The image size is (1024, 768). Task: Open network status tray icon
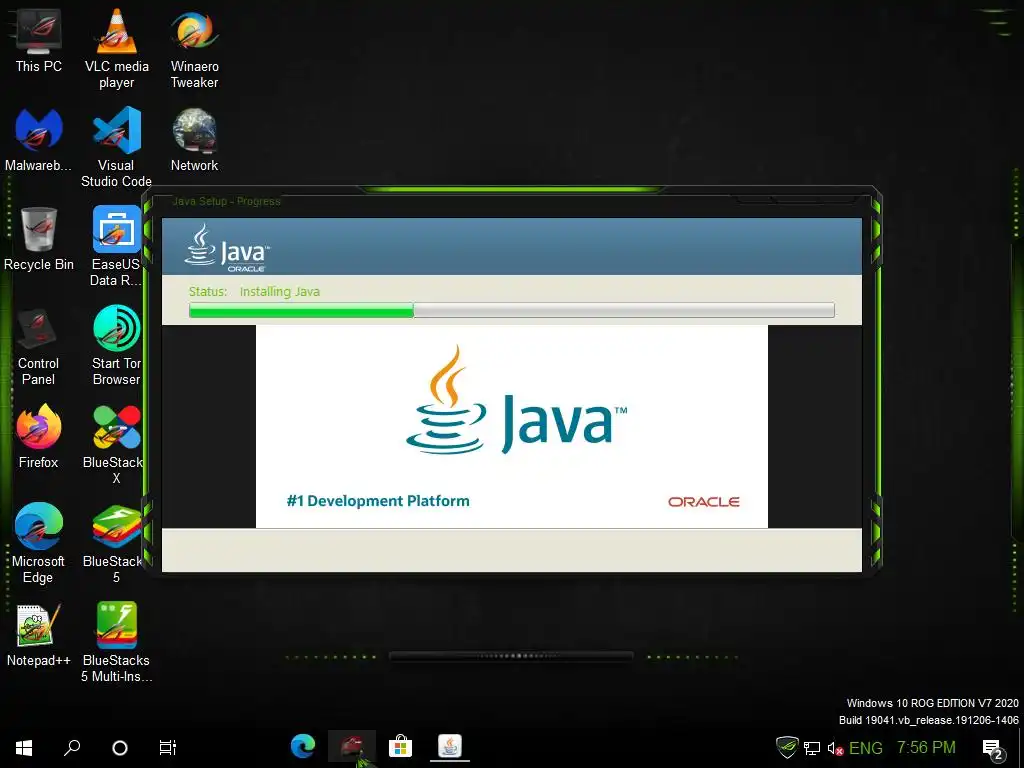[x=812, y=748]
